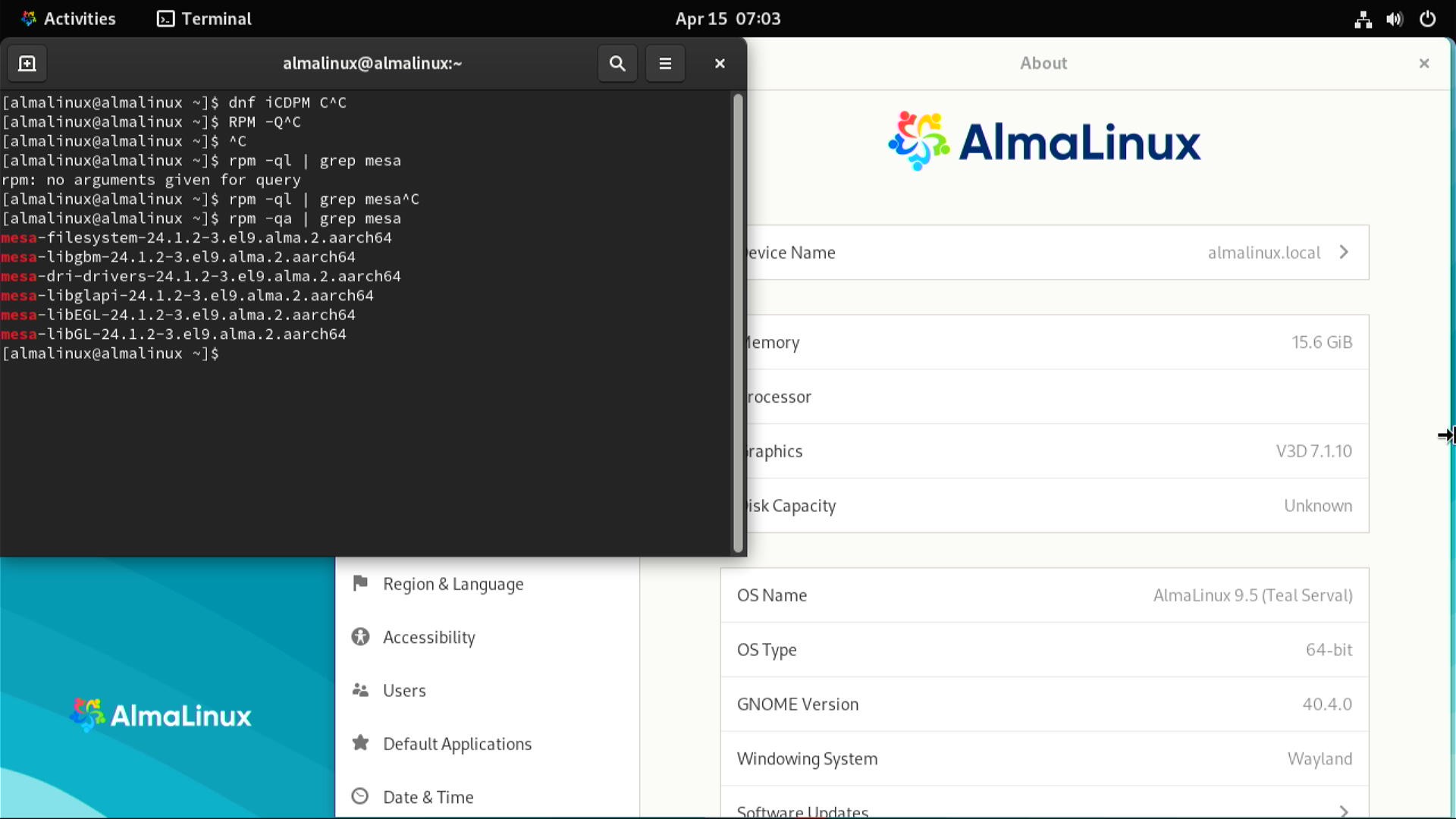Click the empty Terminal prompt at bottom
This screenshot has width=1456, height=819.
coord(111,353)
